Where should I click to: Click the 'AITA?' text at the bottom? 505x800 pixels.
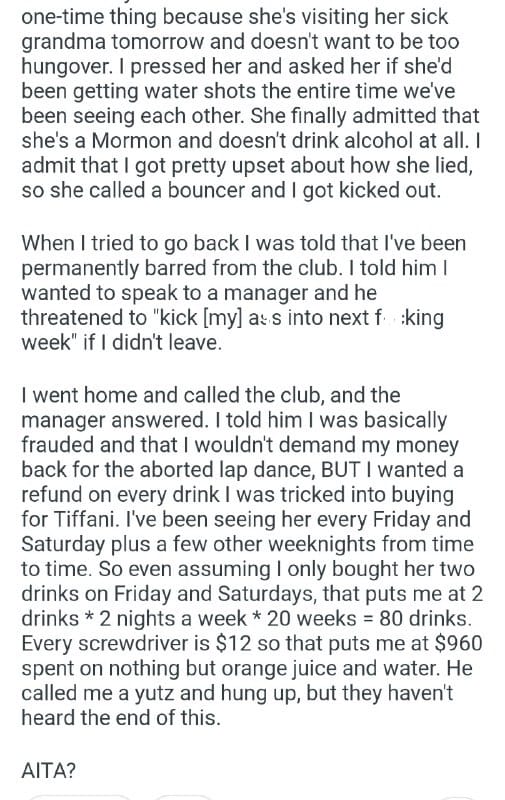(x=48, y=770)
